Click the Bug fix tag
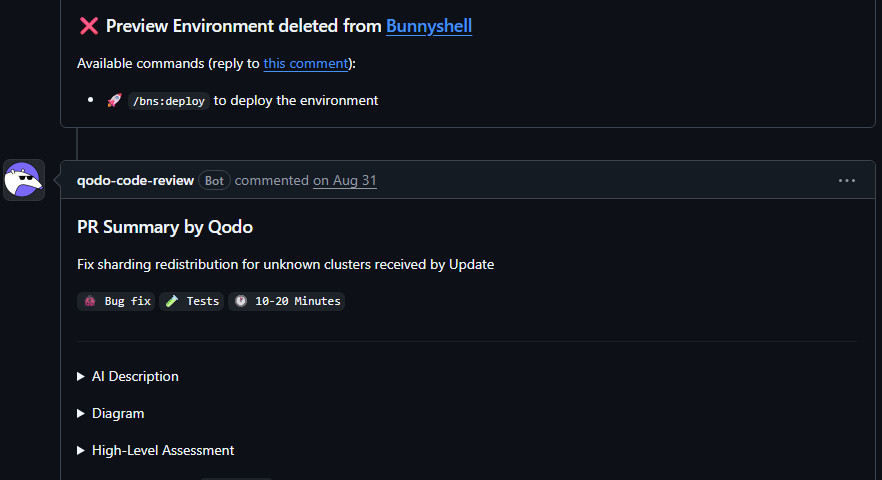The width and height of the screenshot is (882, 480). point(116,301)
